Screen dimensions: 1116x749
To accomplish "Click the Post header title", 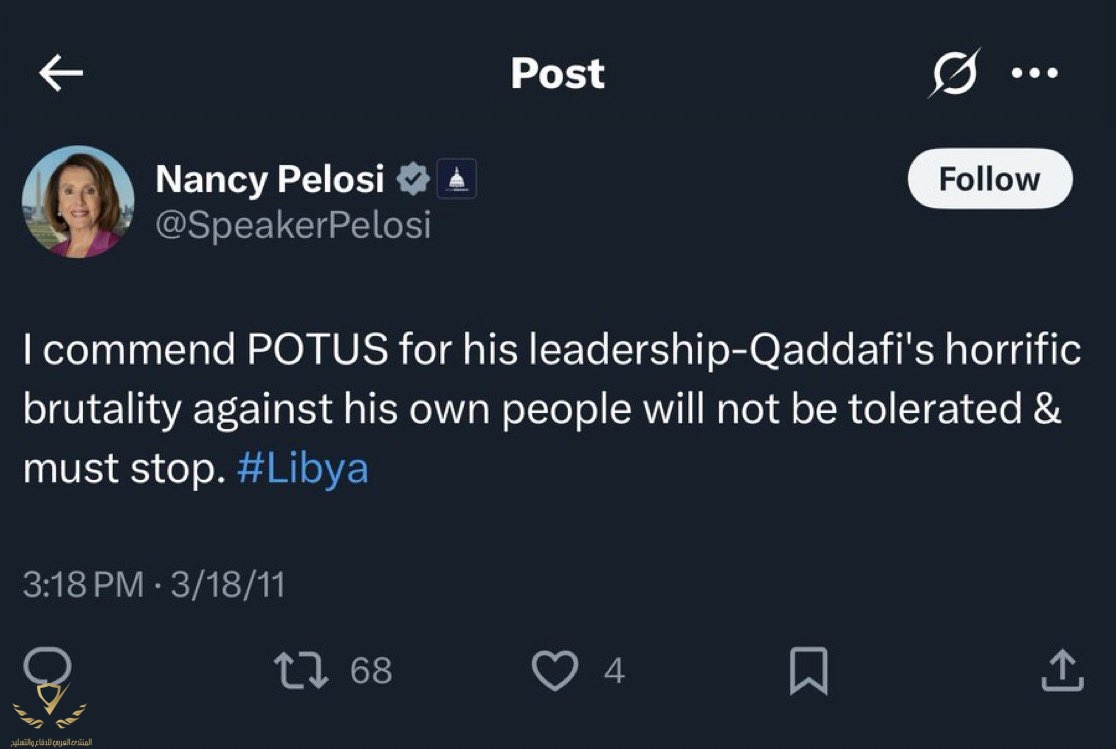I will pyautogui.click(x=557, y=73).
